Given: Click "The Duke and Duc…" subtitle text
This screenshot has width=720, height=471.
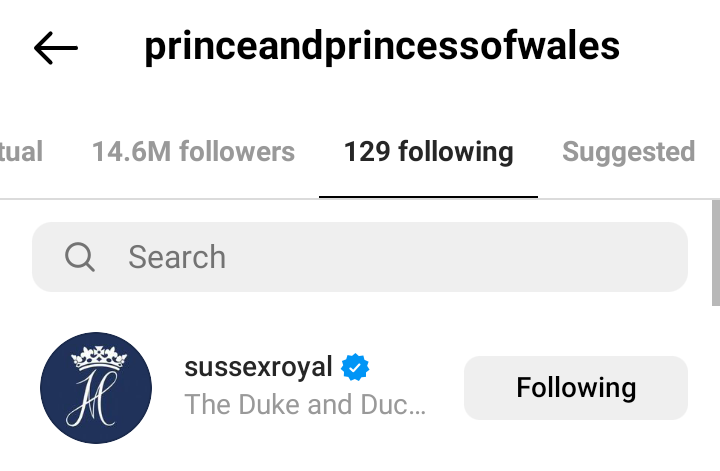Looking at the screenshot, I should [305, 405].
